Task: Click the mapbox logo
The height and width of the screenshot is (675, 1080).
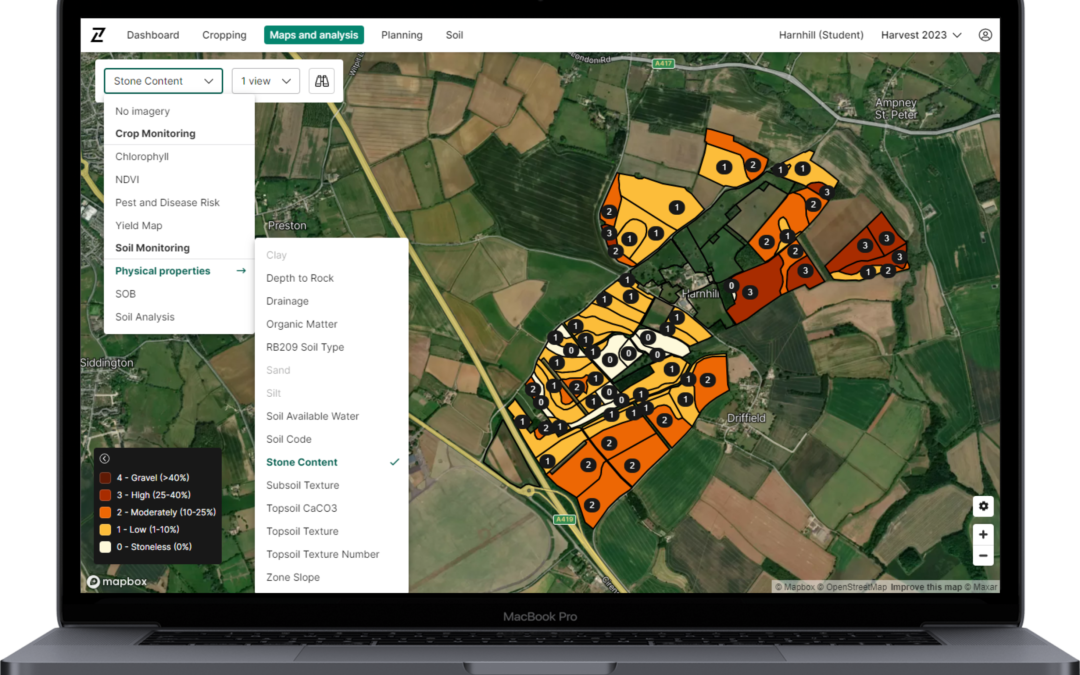Action: (x=117, y=581)
